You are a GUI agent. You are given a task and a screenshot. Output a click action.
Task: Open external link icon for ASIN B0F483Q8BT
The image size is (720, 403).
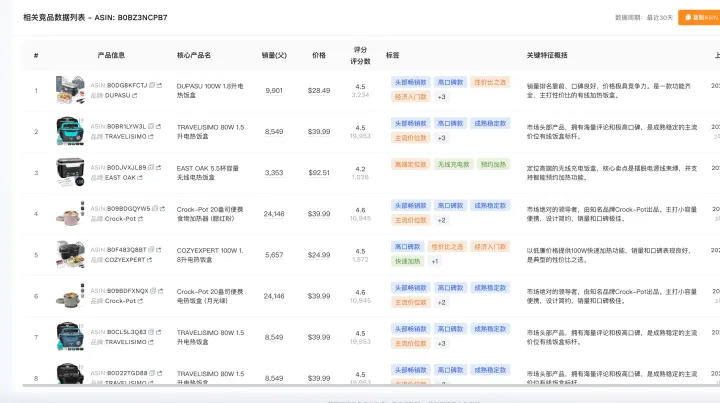pos(158,250)
